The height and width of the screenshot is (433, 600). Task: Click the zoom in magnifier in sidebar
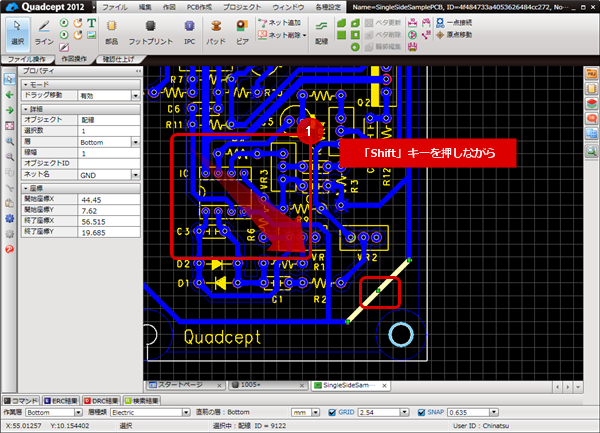10,141
